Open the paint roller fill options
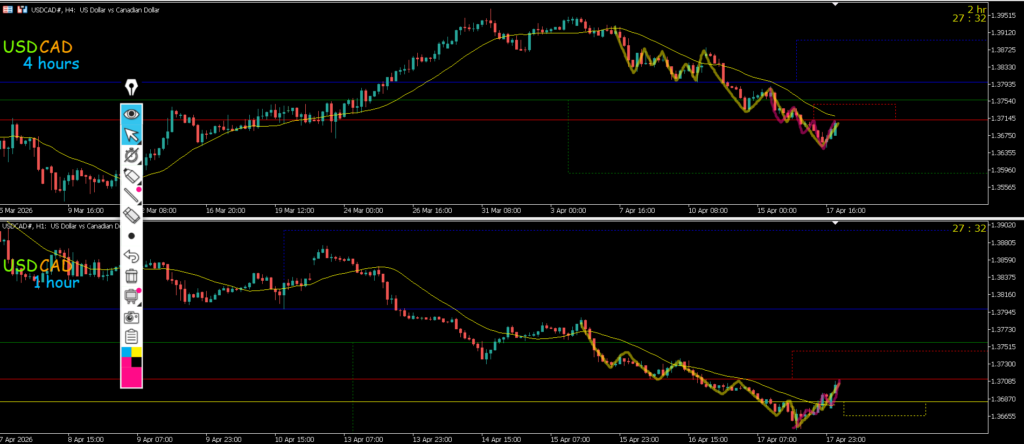Image resolution: width=1024 pixels, height=444 pixels. coord(131,296)
